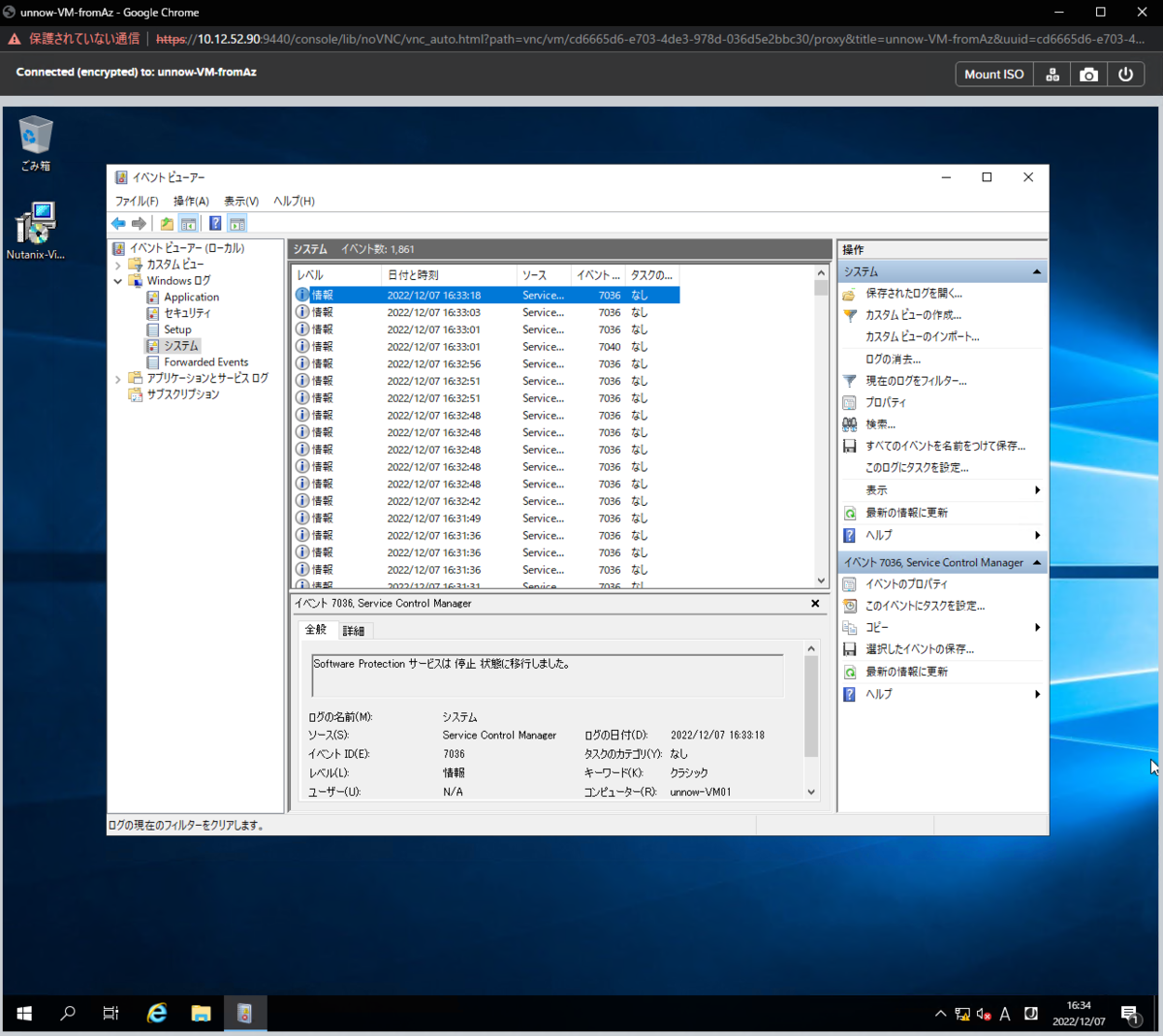Screen dimensions: 1163x1036
Task: Save all events as (すべてのイベントを名前をつけて保存)
Action: tap(945, 446)
